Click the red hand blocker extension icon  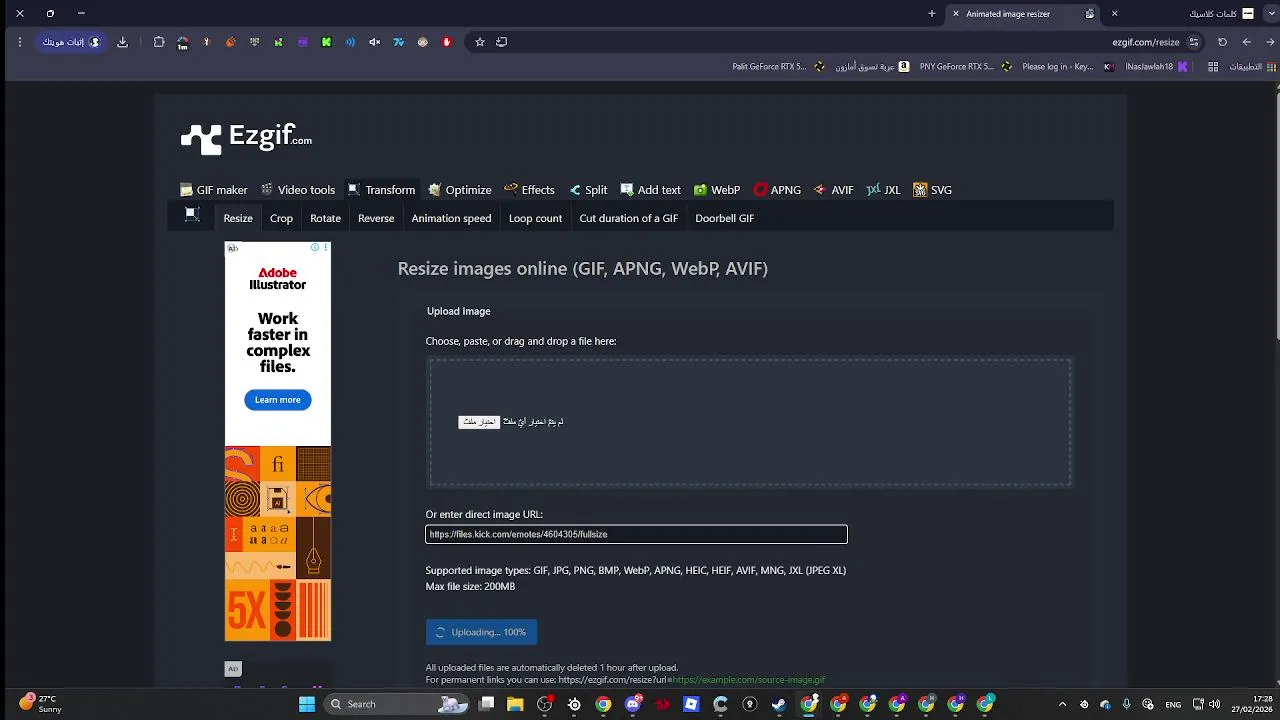coord(446,42)
